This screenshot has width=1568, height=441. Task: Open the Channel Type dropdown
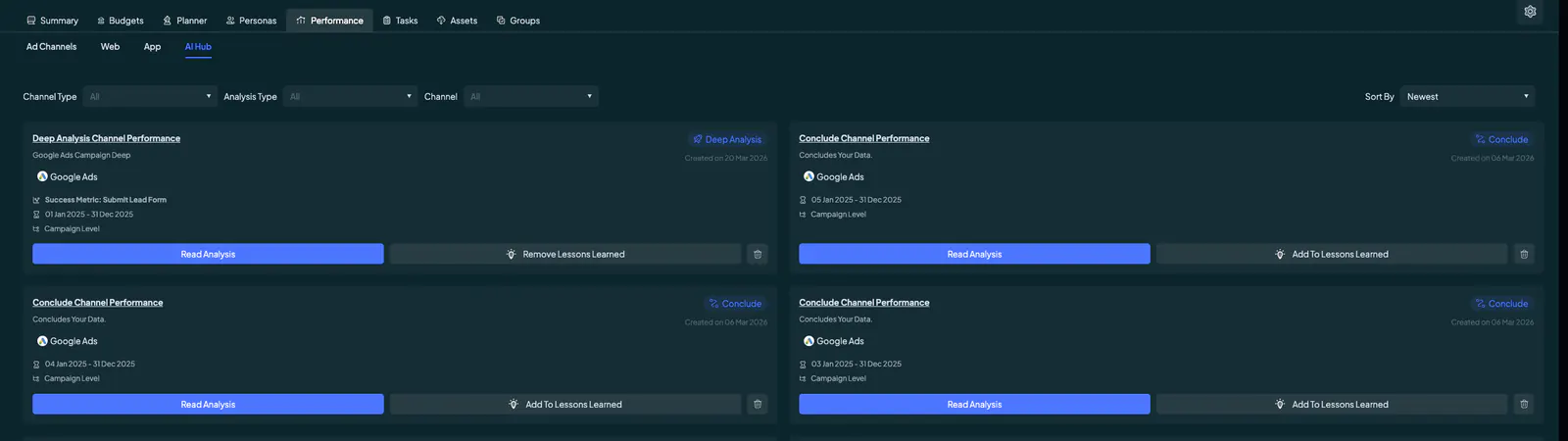[x=149, y=96]
